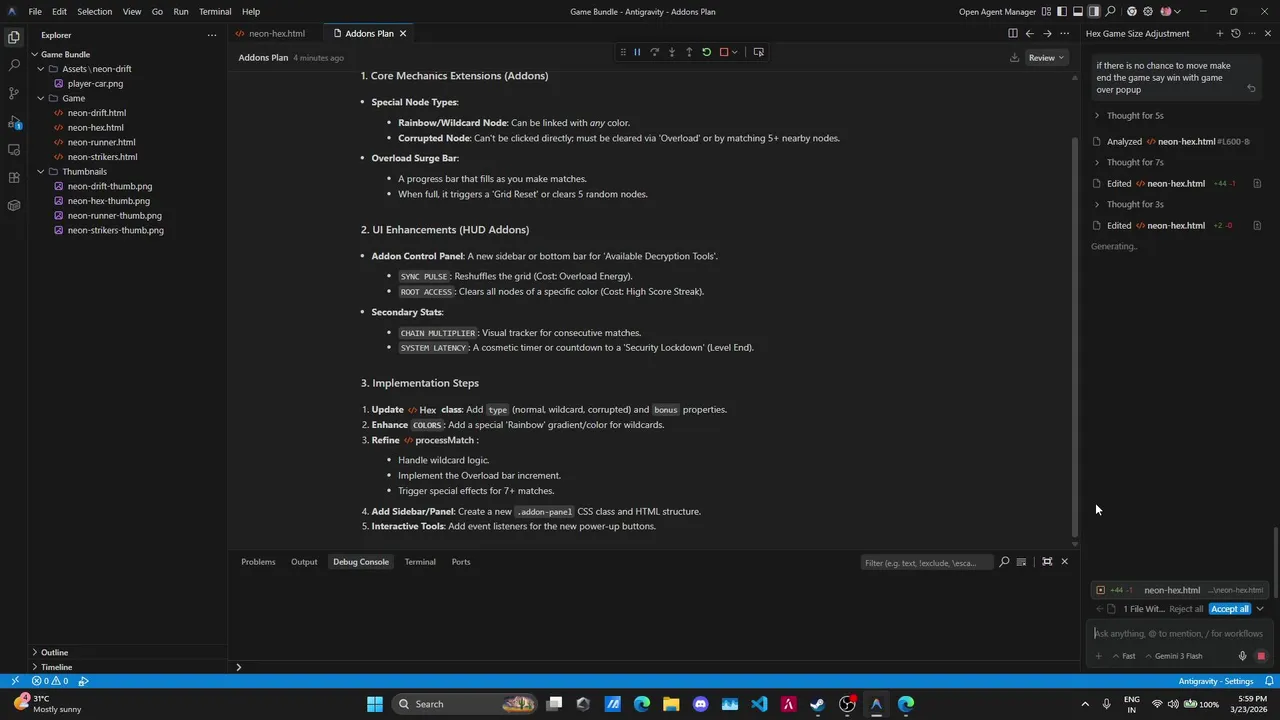Stop debugging with the red square icon

click(724, 52)
